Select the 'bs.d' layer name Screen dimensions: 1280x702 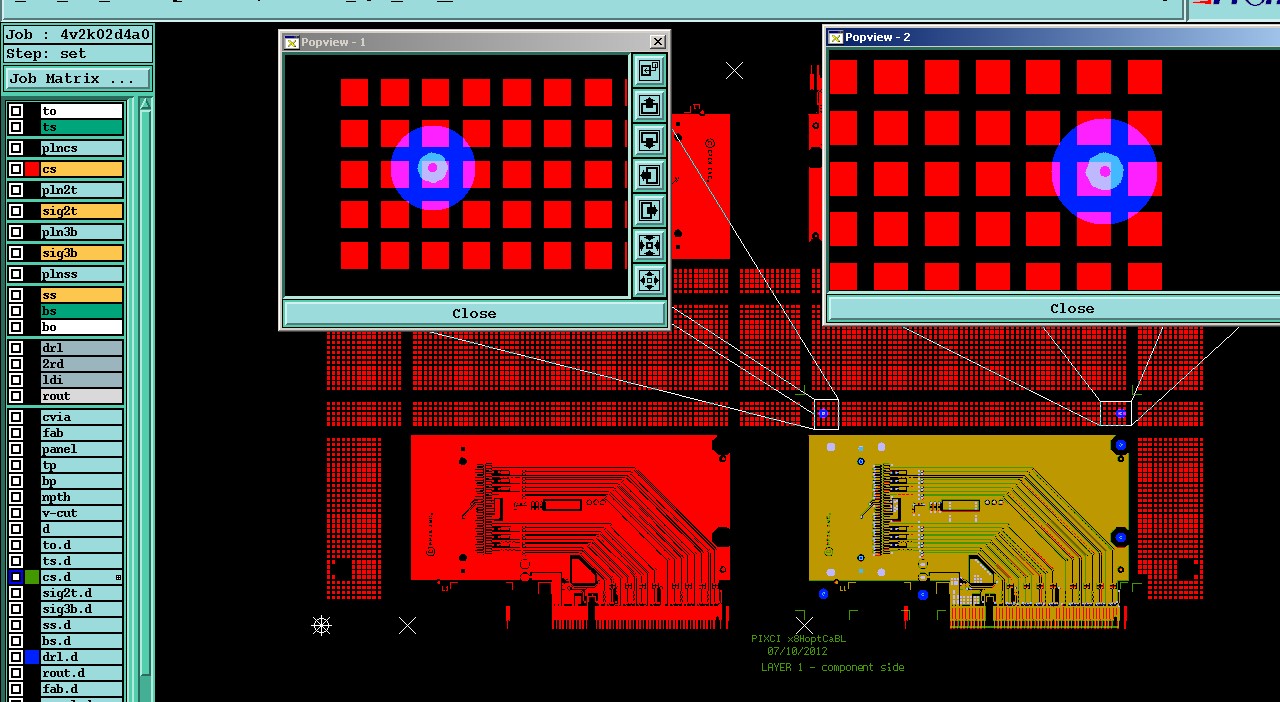(x=82, y=641)
